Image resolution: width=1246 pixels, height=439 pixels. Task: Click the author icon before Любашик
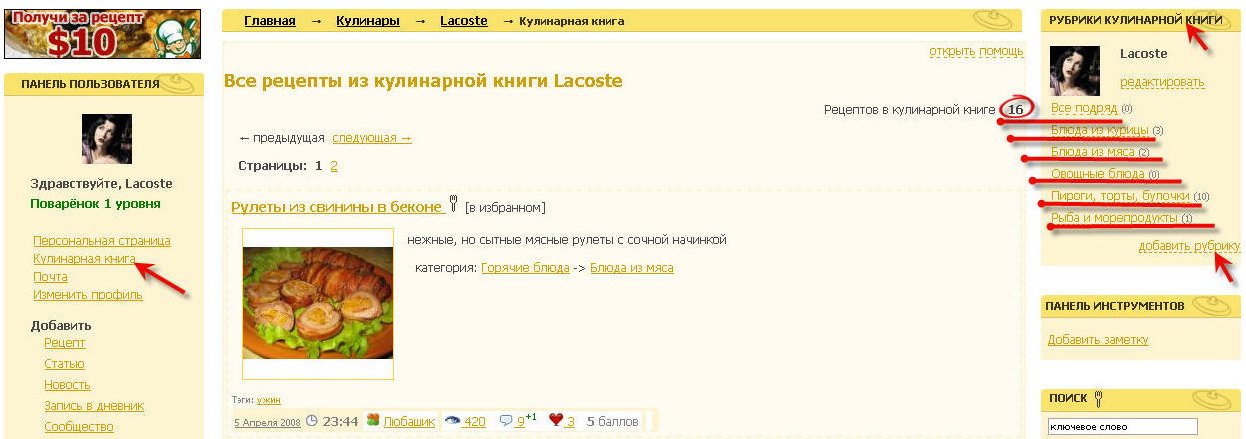[373, 421]
